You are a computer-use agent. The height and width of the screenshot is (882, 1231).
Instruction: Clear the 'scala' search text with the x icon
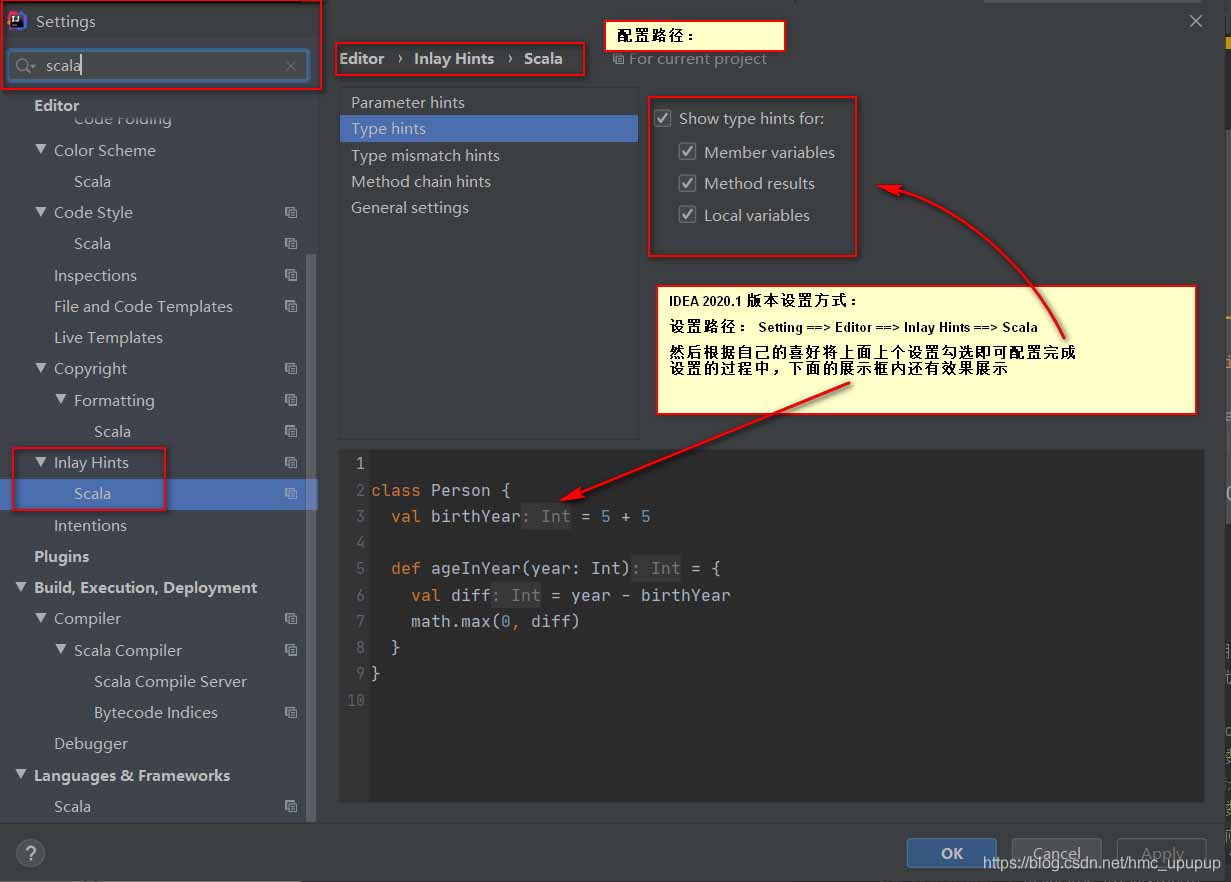[x=290, y=66]
